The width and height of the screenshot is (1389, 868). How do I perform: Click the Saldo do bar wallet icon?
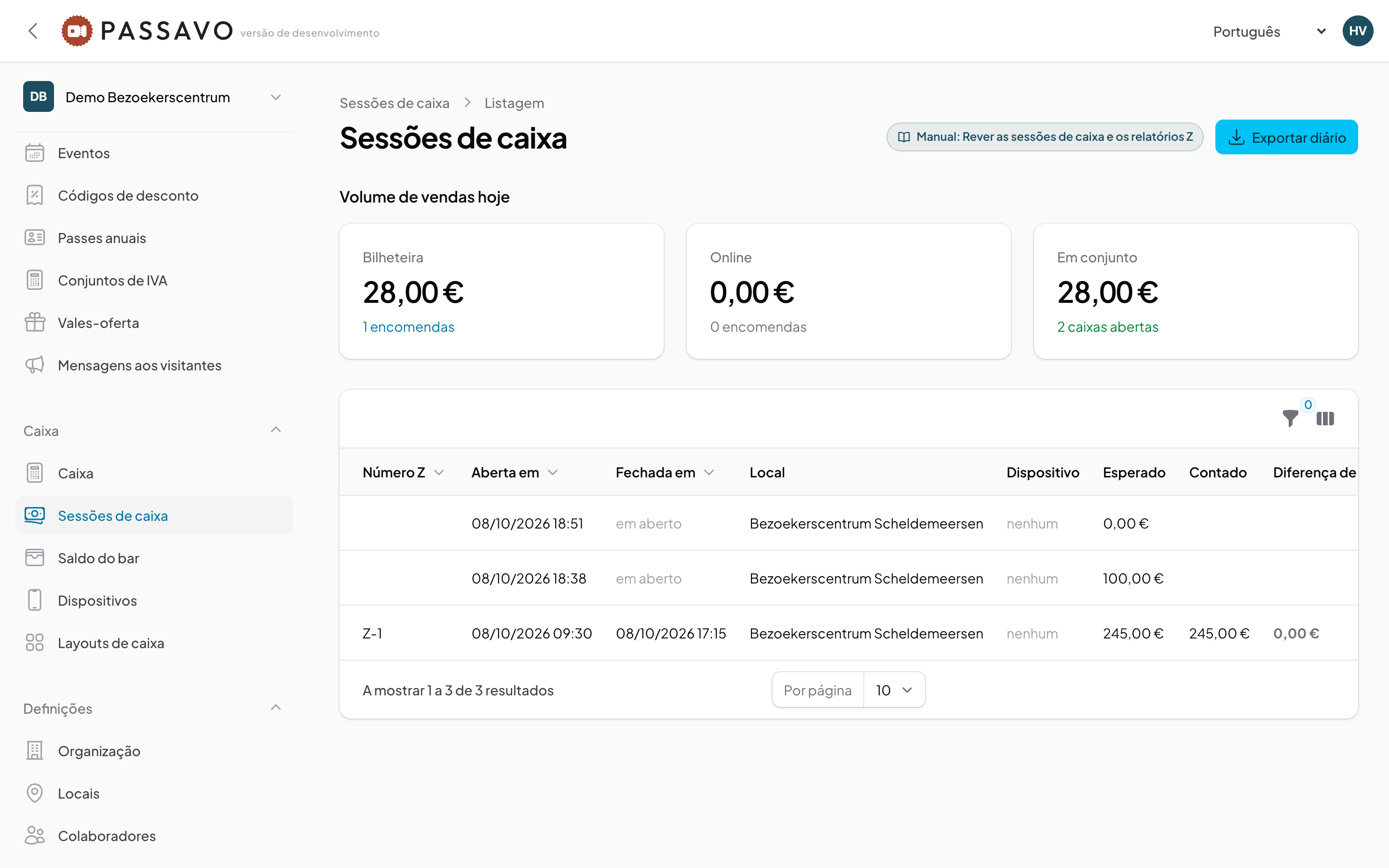34,558
